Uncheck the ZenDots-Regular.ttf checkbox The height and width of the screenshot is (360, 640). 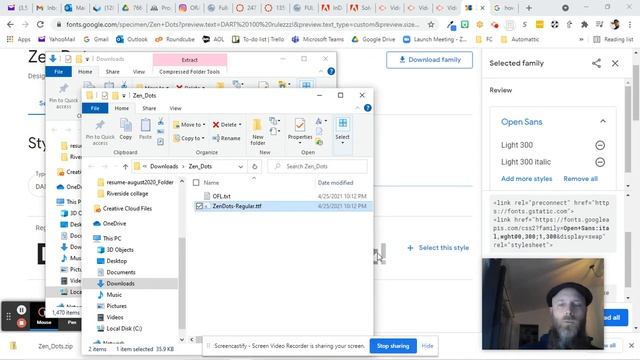pos(199,206)
